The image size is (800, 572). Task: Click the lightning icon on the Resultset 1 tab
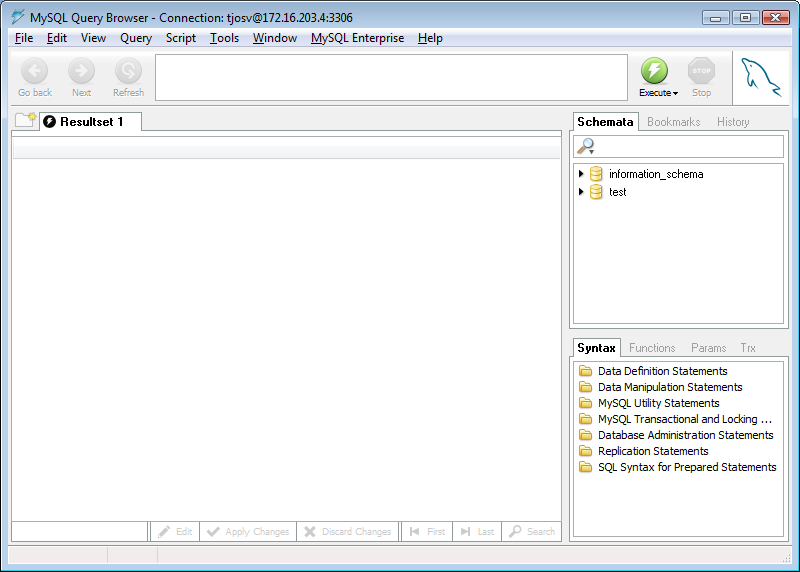click(49, 121)
